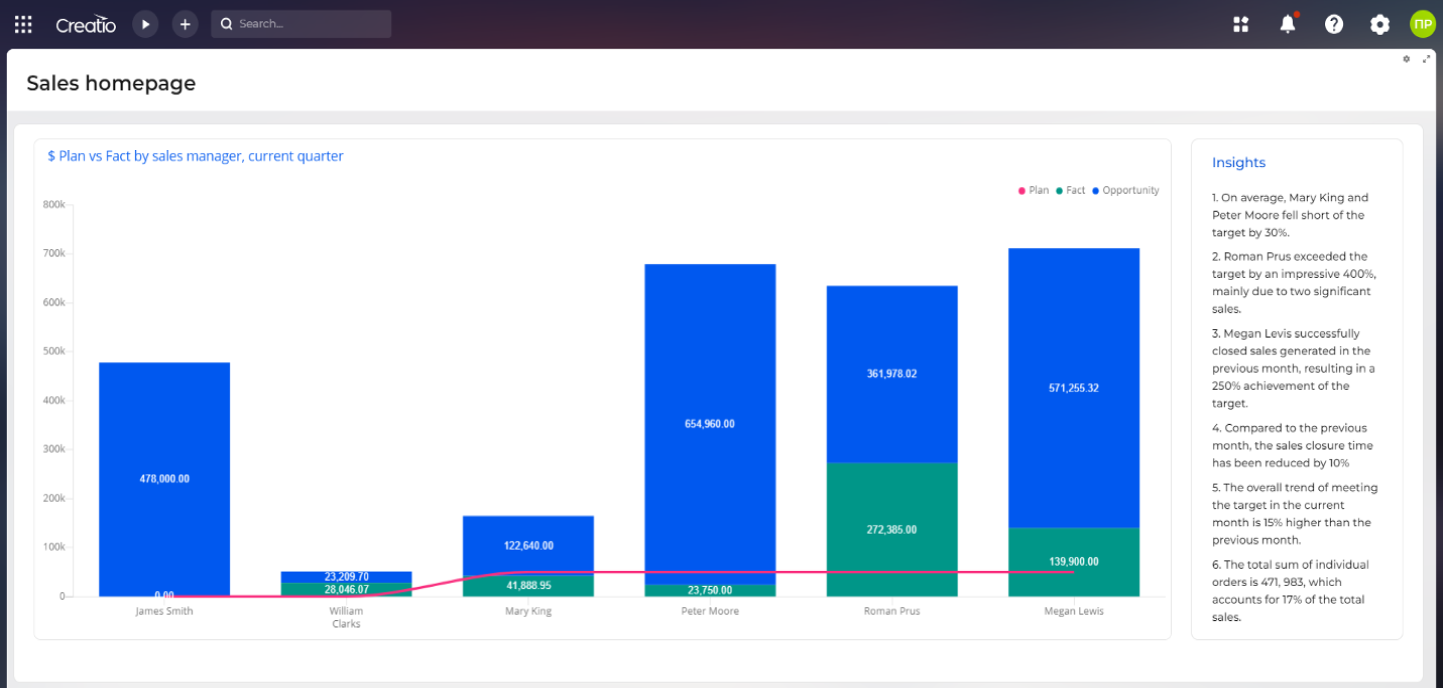Open the marketplace apps icon
Viewport: 1444px width, 688px height.
[1241, 24]
